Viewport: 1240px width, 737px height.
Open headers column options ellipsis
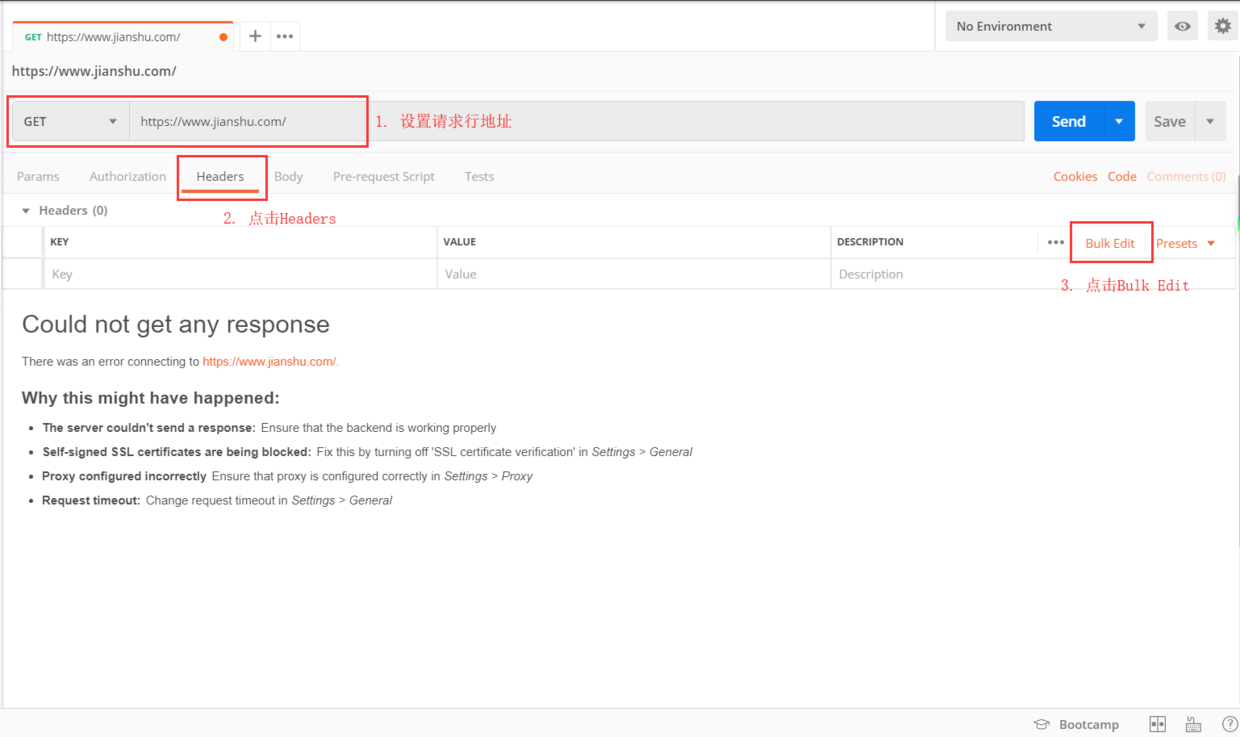point(1056,242)
